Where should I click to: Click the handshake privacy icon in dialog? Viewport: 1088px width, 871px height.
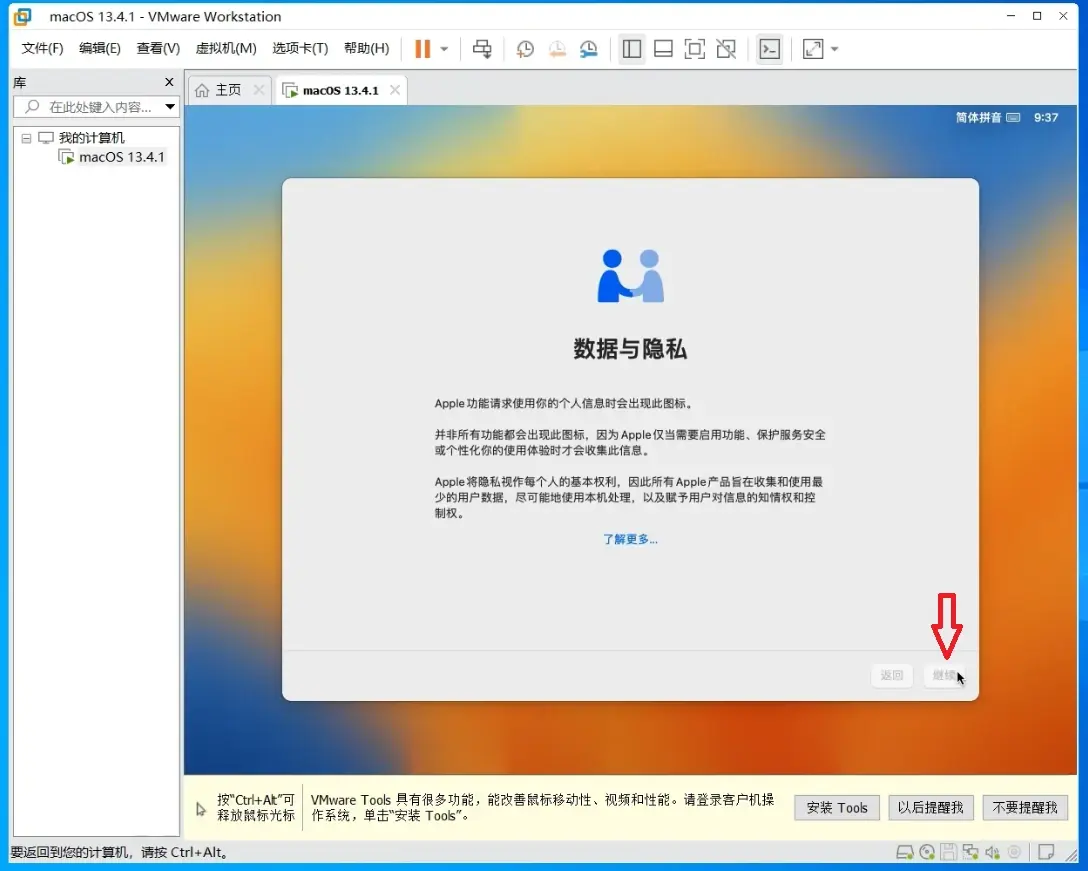630,276
